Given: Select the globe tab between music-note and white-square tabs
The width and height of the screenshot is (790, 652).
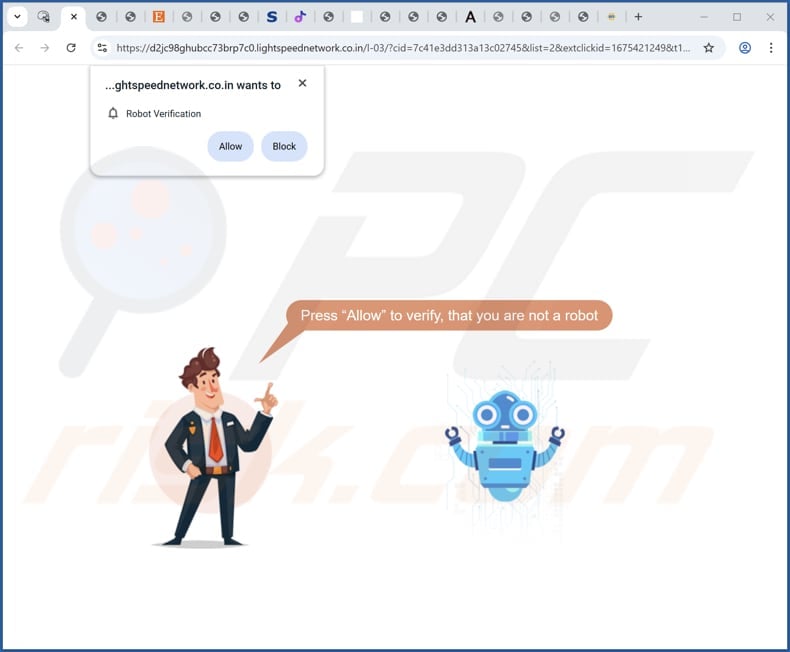Looking at the screenshot, I should (x=328, y=17).
